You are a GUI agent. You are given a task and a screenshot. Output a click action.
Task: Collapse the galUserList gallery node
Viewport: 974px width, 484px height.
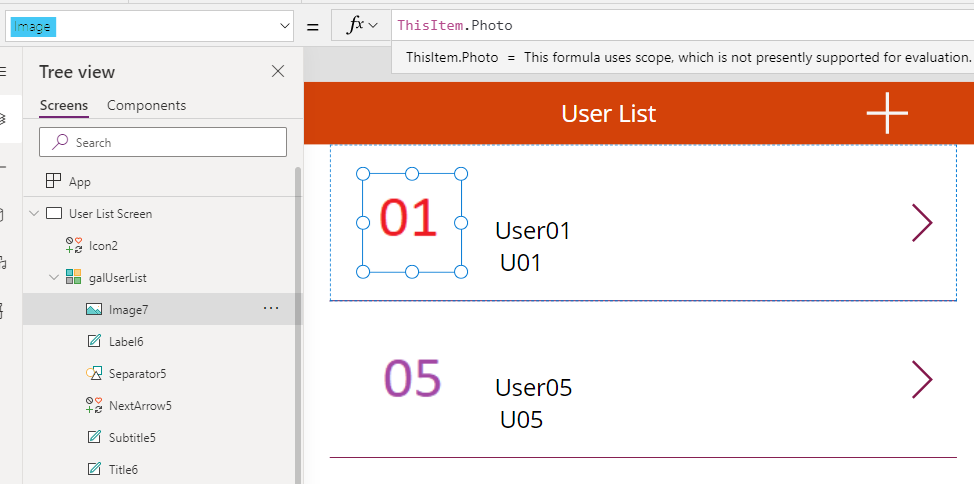click(54, 277)
